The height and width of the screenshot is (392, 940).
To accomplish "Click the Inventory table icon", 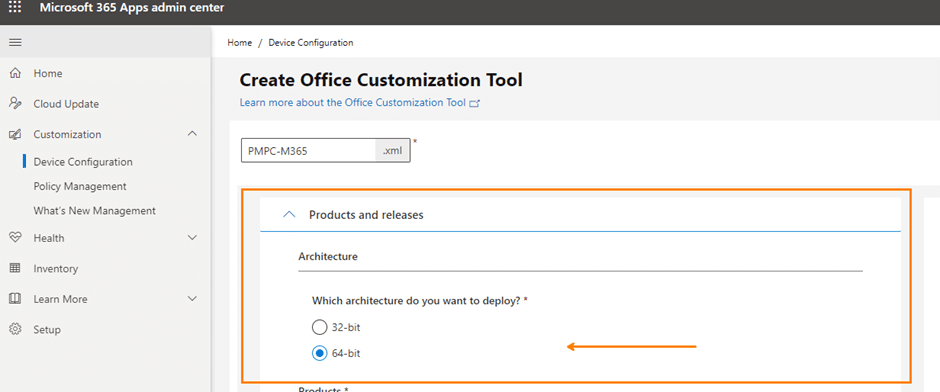I will pos(16,269).
